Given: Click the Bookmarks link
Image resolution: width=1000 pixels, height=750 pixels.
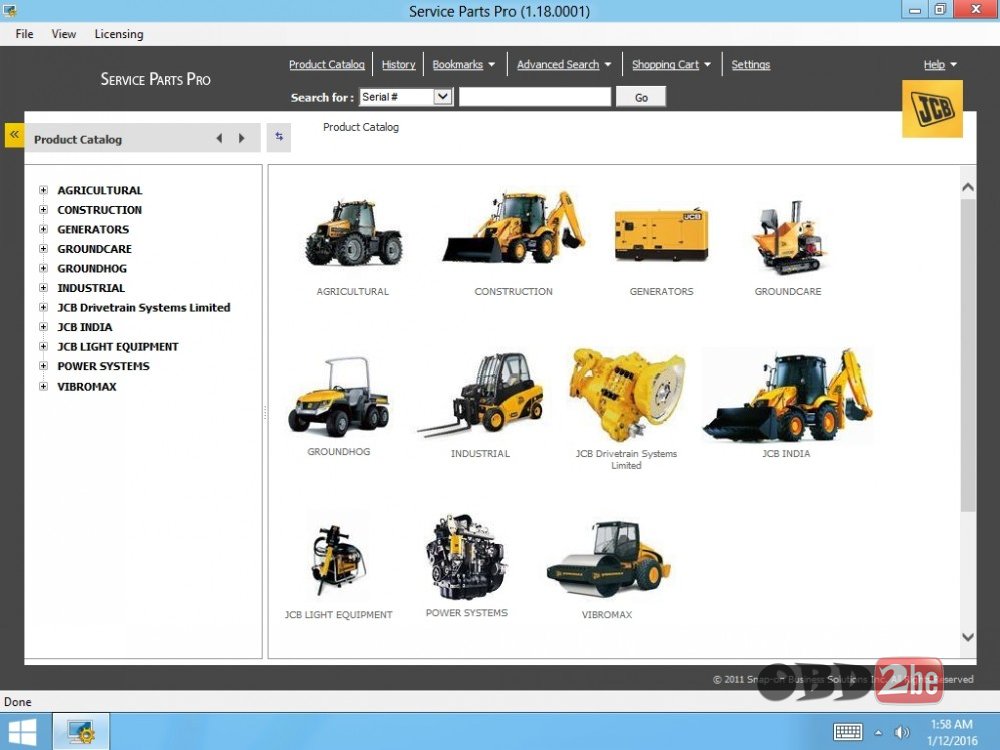Looking at the screenshot, I should (457, 64).
